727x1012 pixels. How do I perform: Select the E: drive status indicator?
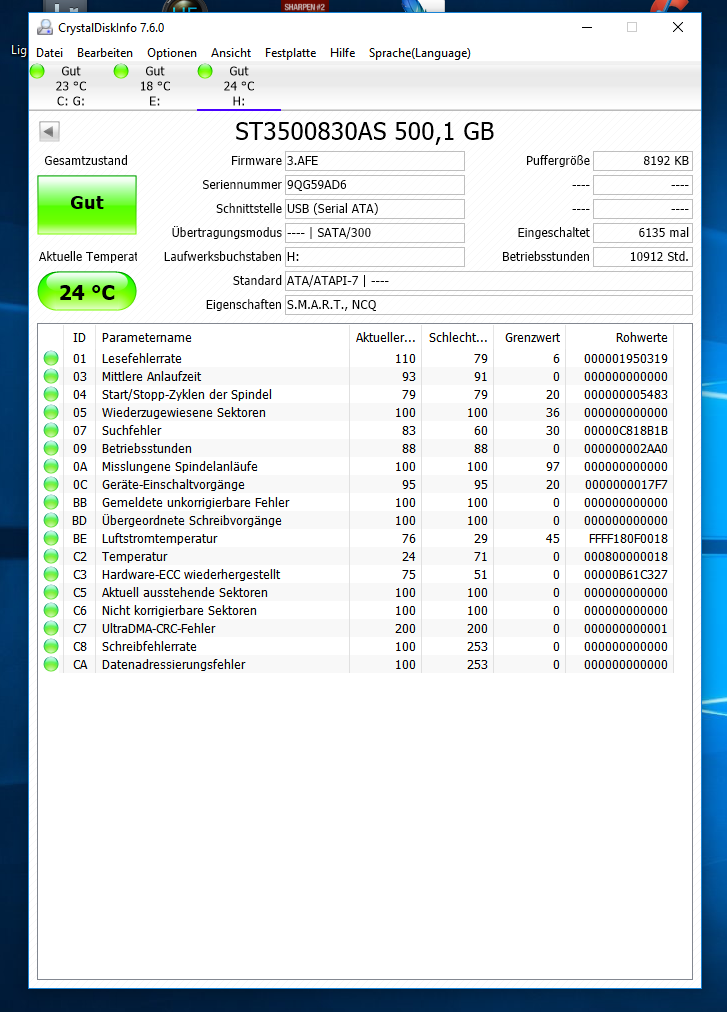point(121,71)
